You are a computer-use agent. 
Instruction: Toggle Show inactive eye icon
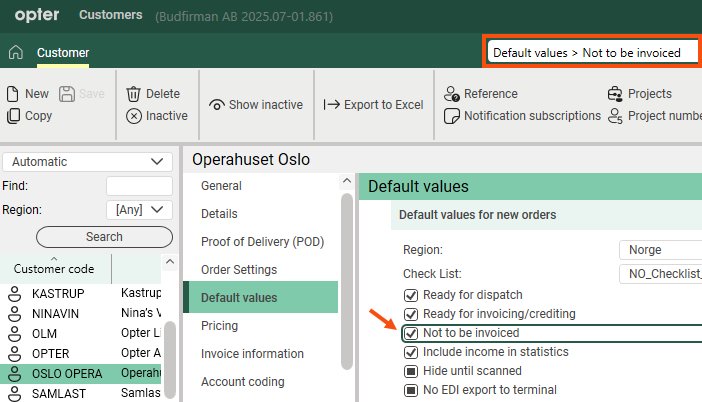217,105
